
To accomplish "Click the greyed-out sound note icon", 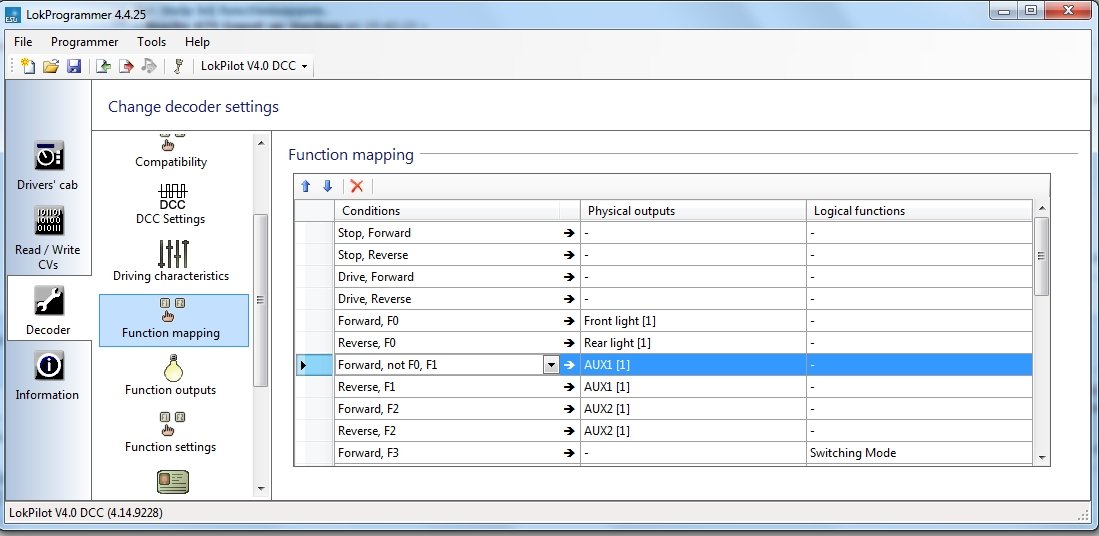I will tap(149, 66).
